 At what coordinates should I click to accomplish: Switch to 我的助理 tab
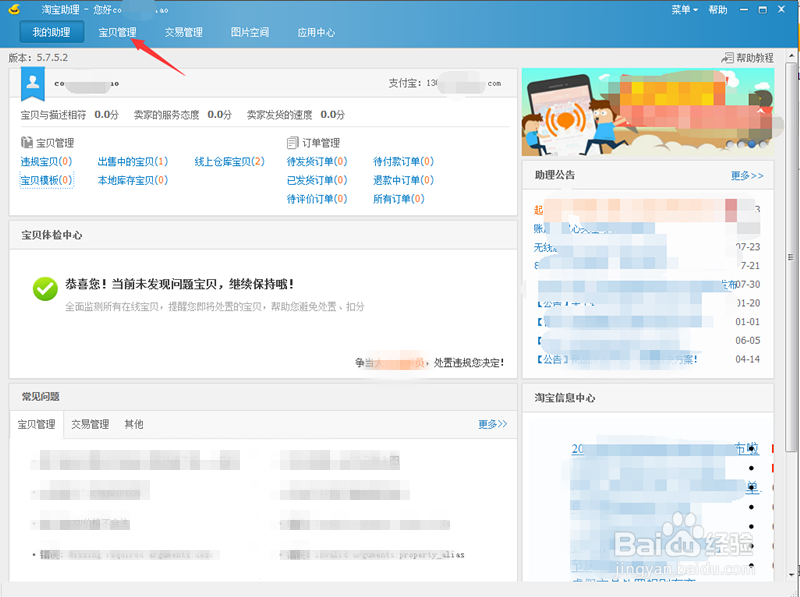click(52, 32)
